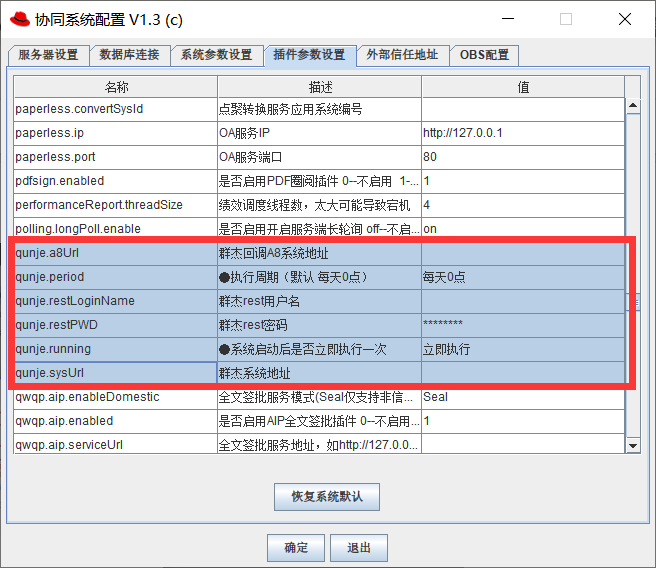Click the qwqp.aip.serviceUrl value field
The image size is (656, 568).
tap(523, 444)
